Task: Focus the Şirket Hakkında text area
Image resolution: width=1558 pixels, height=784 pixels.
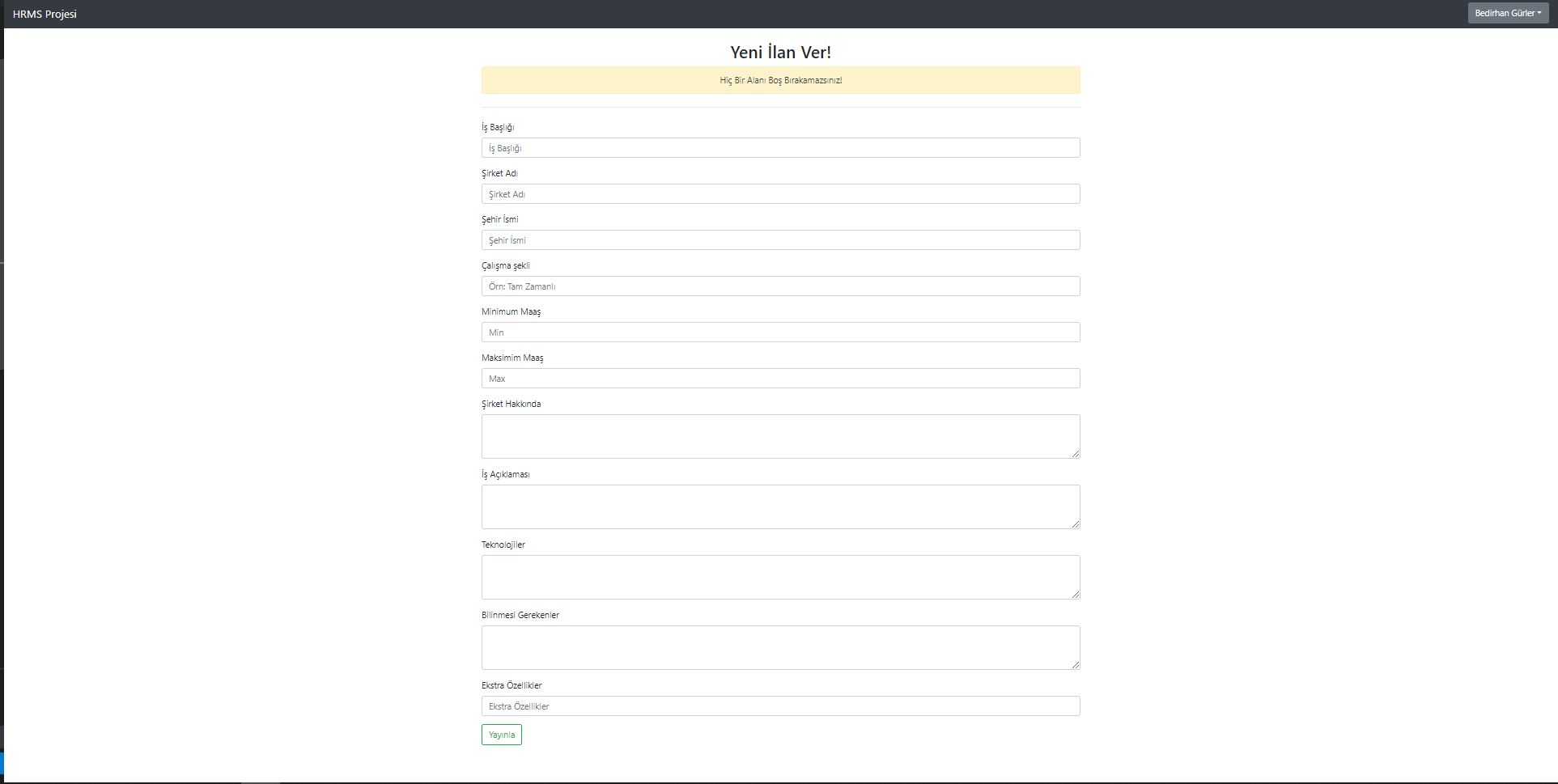Action: (x=779, y=436)
